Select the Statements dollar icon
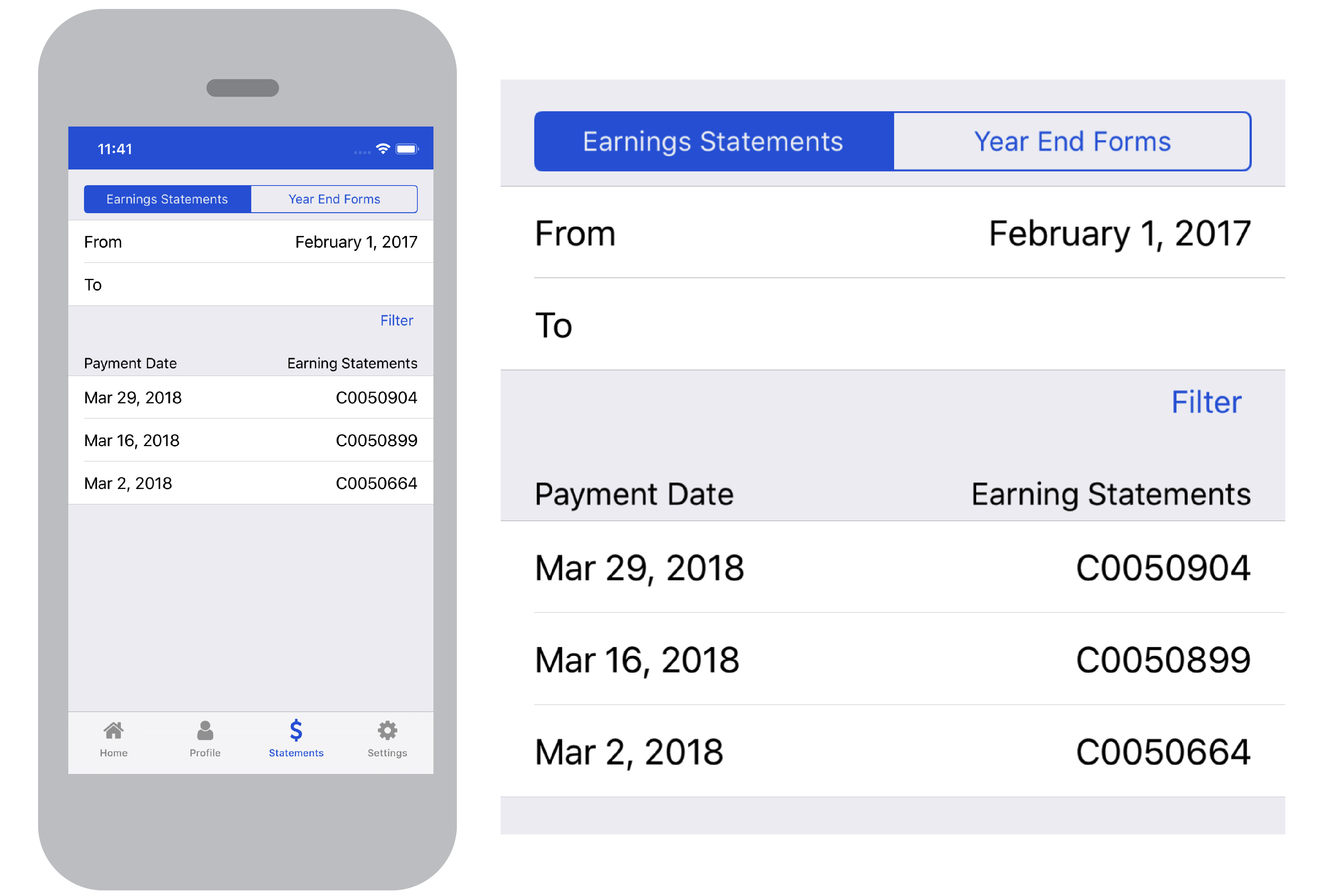The width and height of the screenshot is (1344, 896). click(296, 730)
